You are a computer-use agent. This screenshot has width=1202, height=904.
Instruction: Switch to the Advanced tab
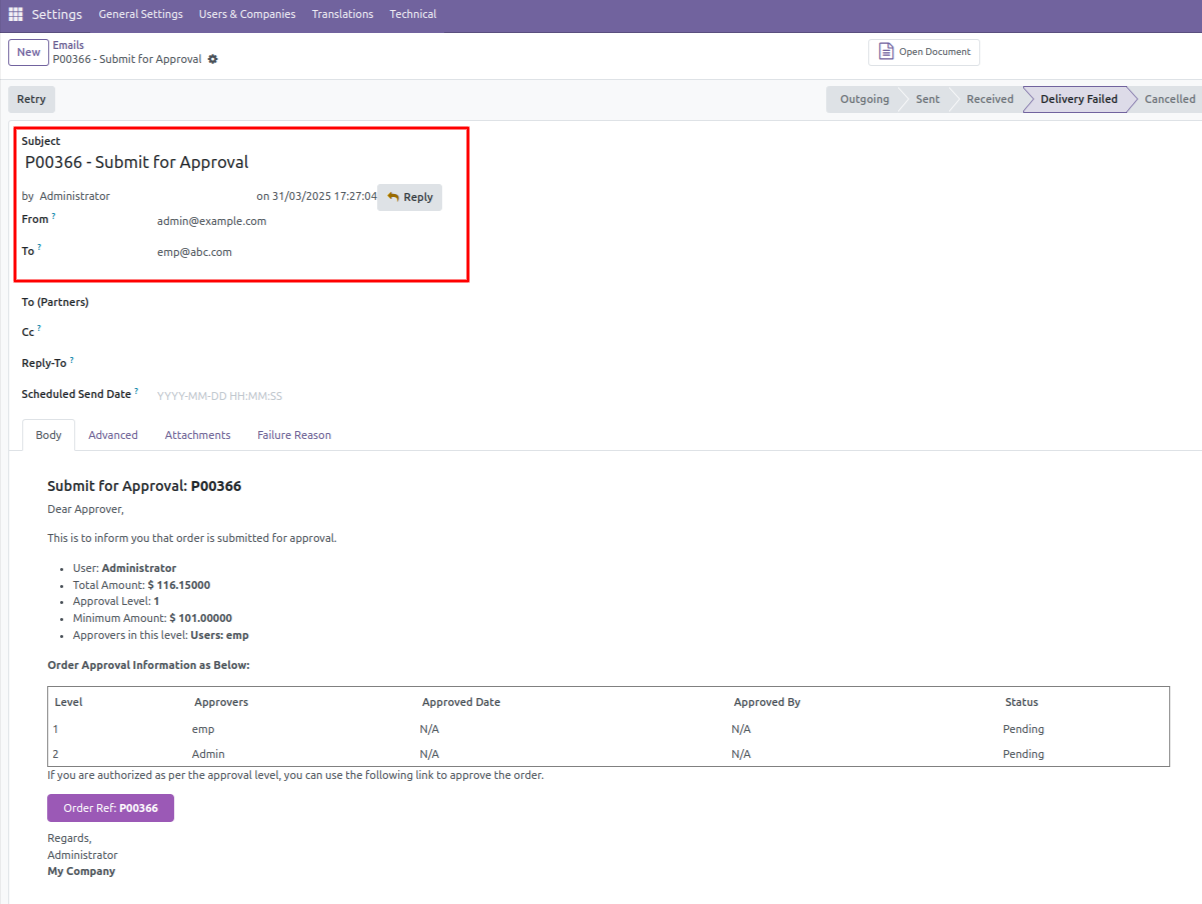tap(112, 434)
